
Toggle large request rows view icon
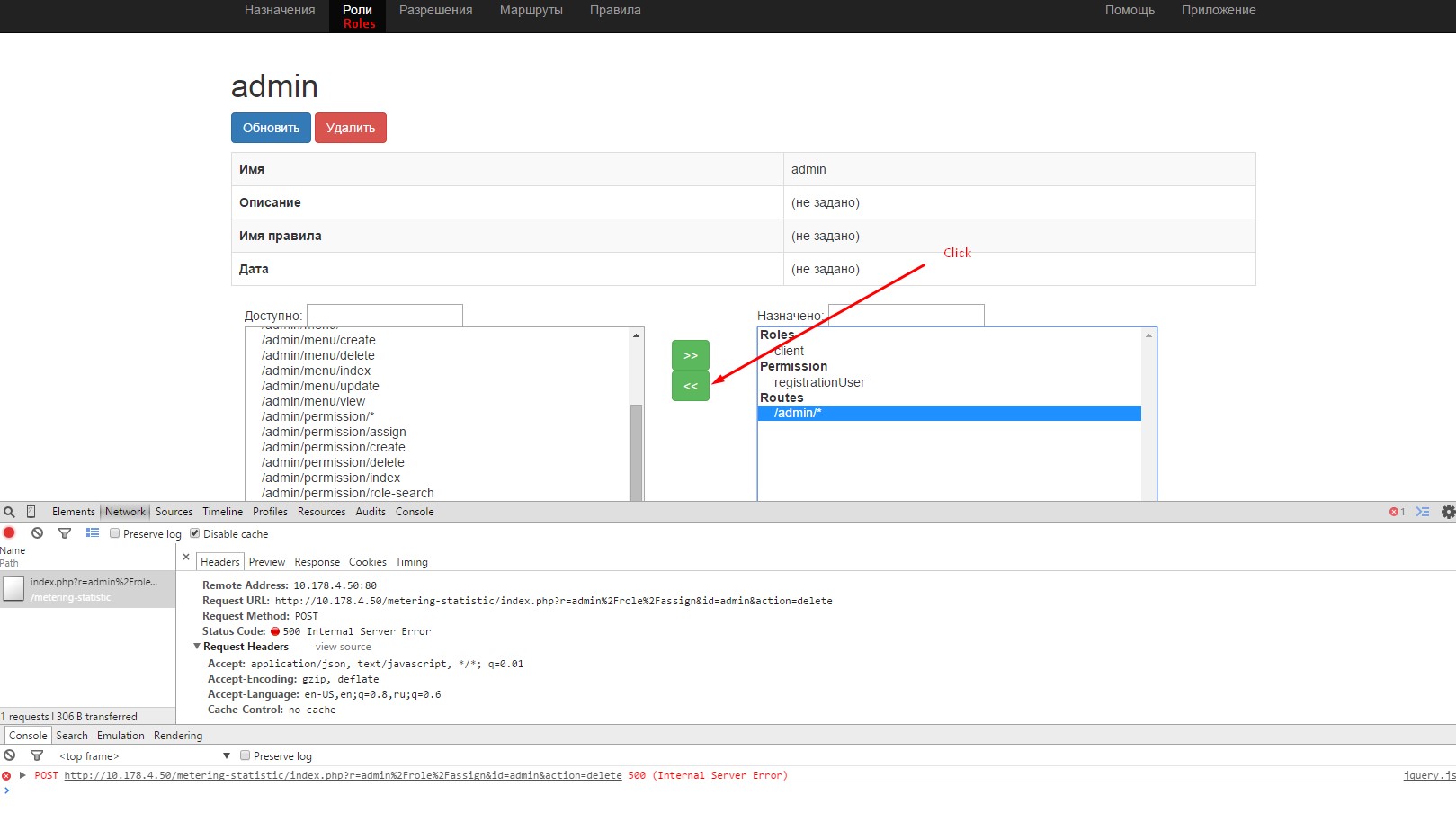click(92, 533)
